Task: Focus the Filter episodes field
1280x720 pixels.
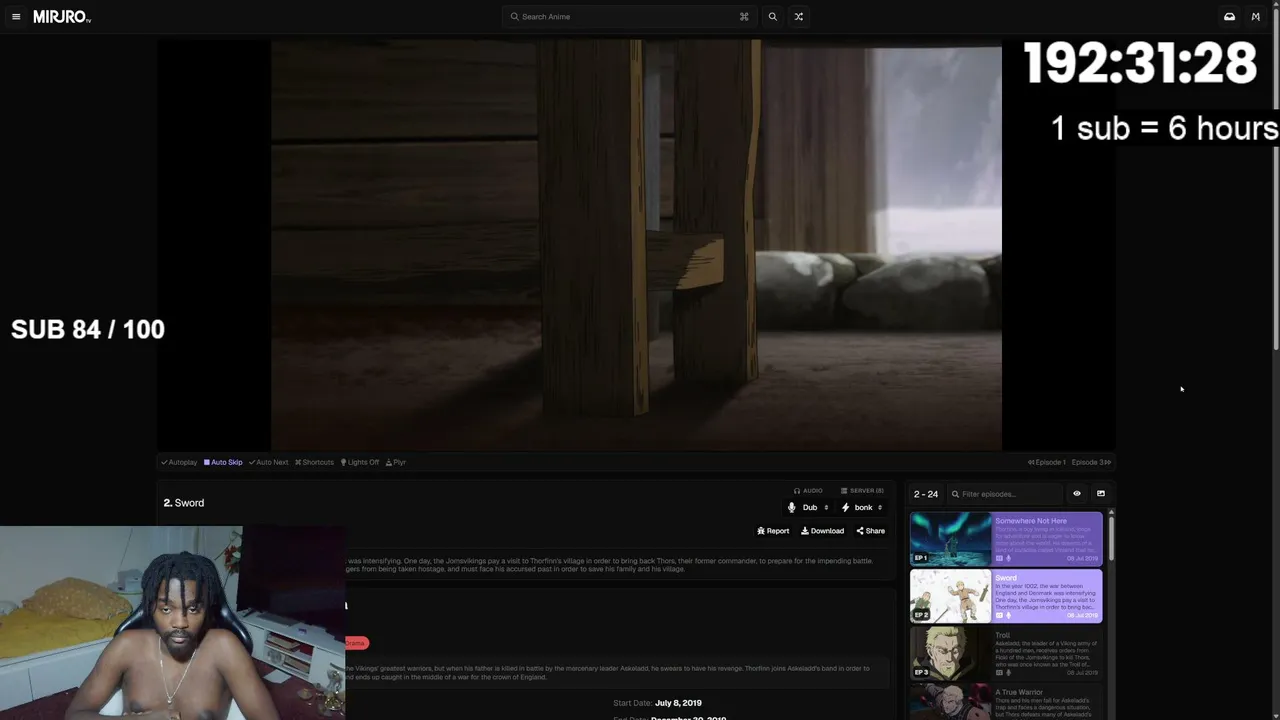Action: click(x=1004, y=494)
